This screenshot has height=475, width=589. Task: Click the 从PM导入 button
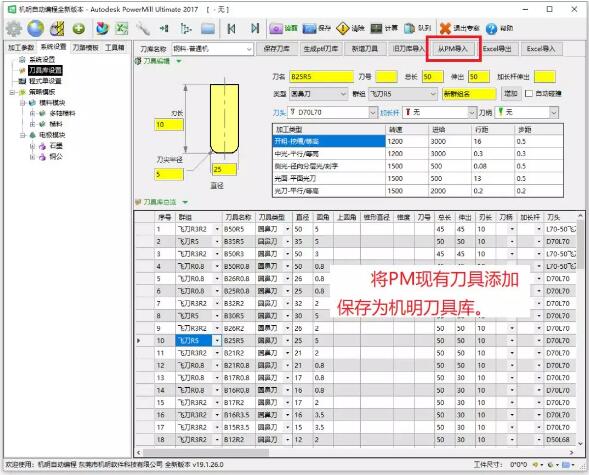click(x=453, y=49)
